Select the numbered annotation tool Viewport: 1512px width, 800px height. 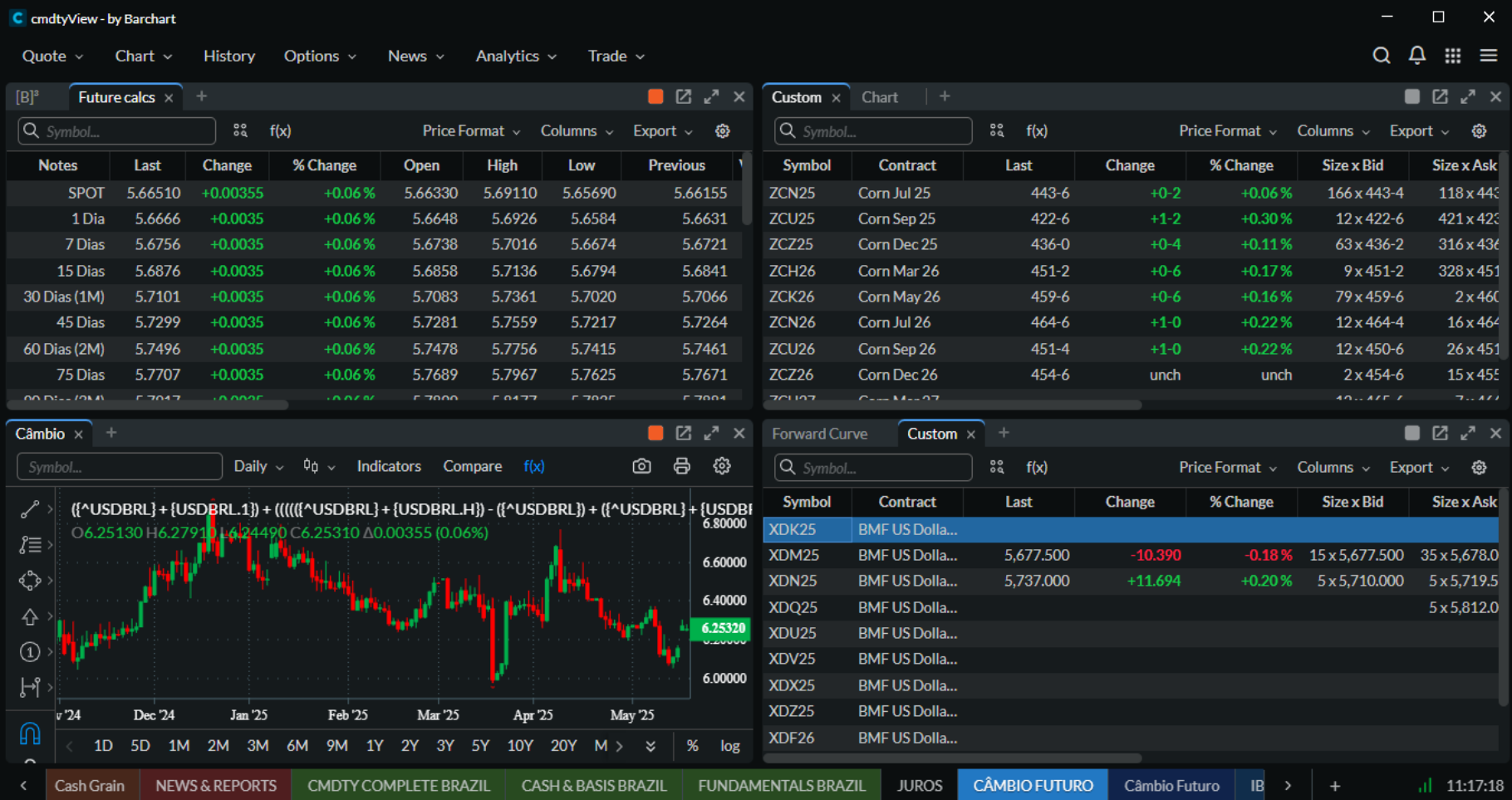[x=29, y=652]
